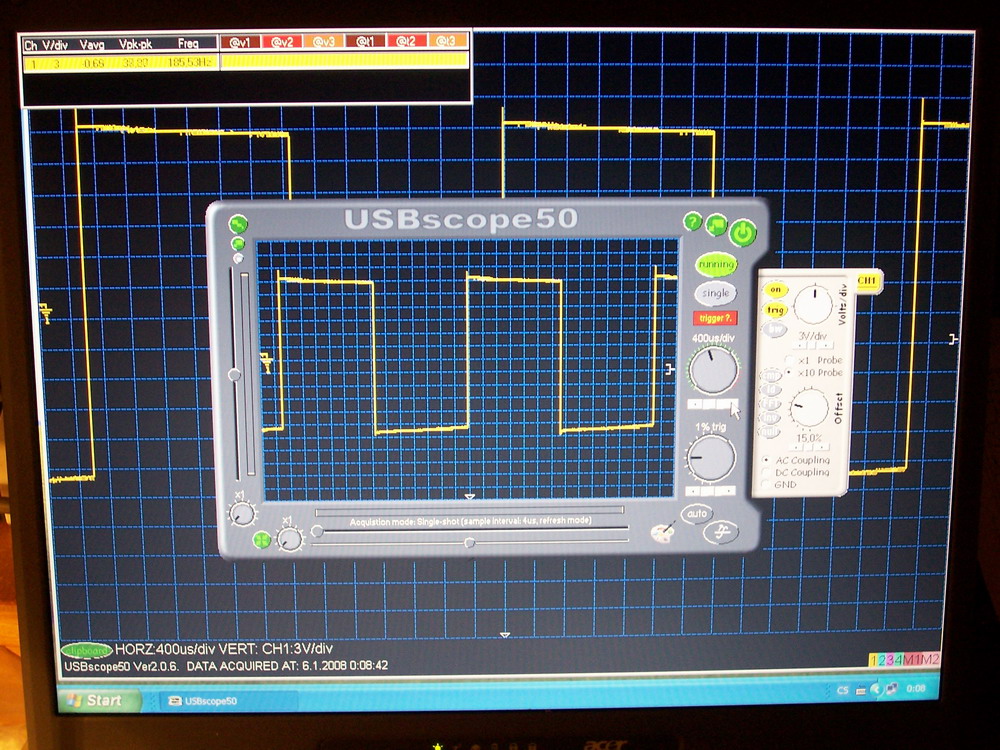1000x750 pixels.
Task: Click stepper buttons under timebase knob
Action: click(712, 404)
